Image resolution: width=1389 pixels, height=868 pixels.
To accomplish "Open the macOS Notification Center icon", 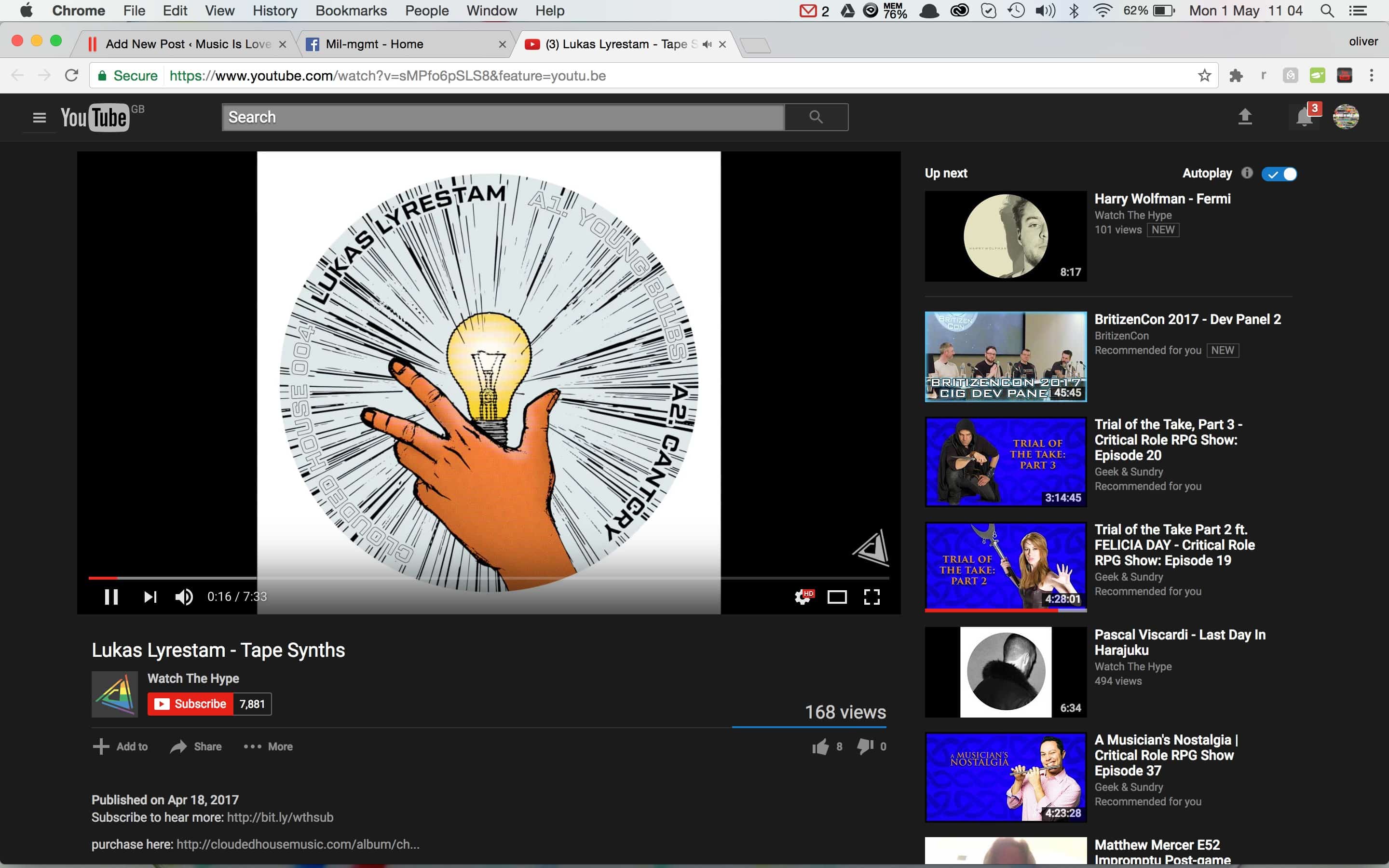I will coord(1358,10).
